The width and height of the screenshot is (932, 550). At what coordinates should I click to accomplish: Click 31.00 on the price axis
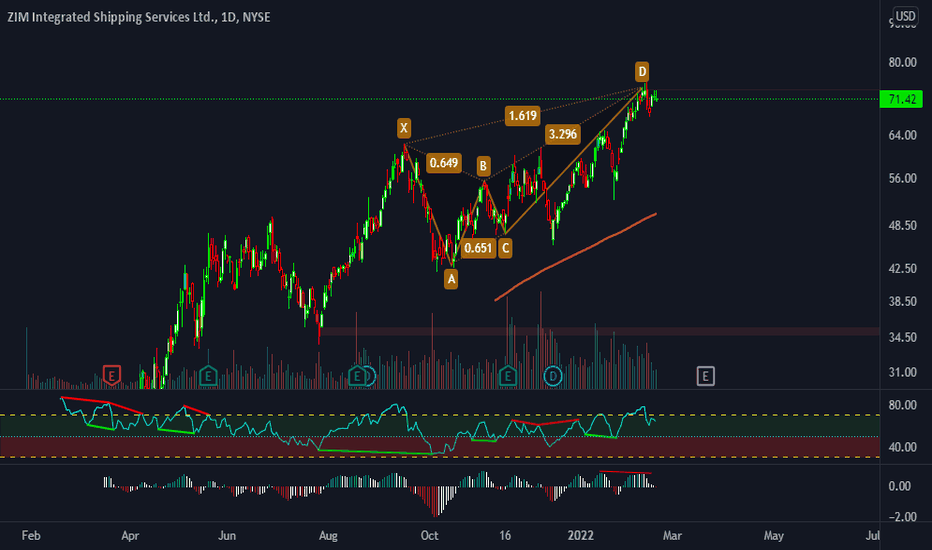pyautogui.click(x=902, y=373)
